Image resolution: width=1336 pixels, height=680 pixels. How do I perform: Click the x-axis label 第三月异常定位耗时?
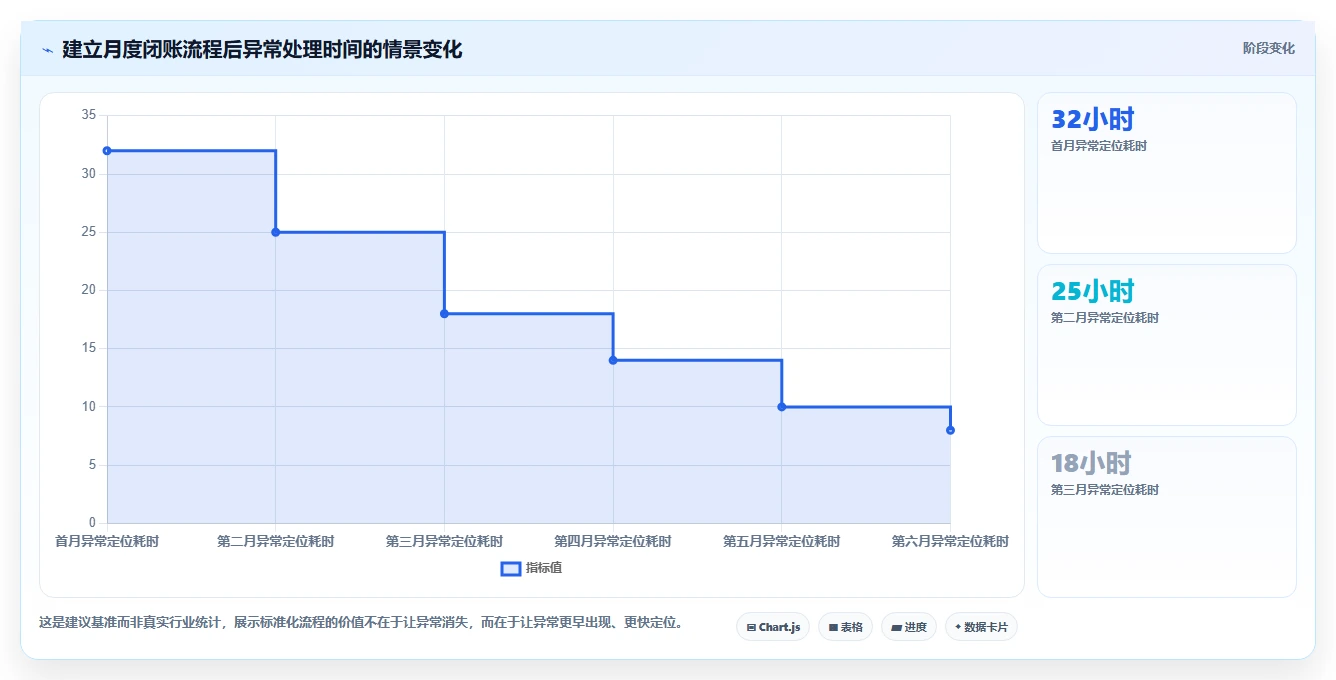tap(444, 541)
